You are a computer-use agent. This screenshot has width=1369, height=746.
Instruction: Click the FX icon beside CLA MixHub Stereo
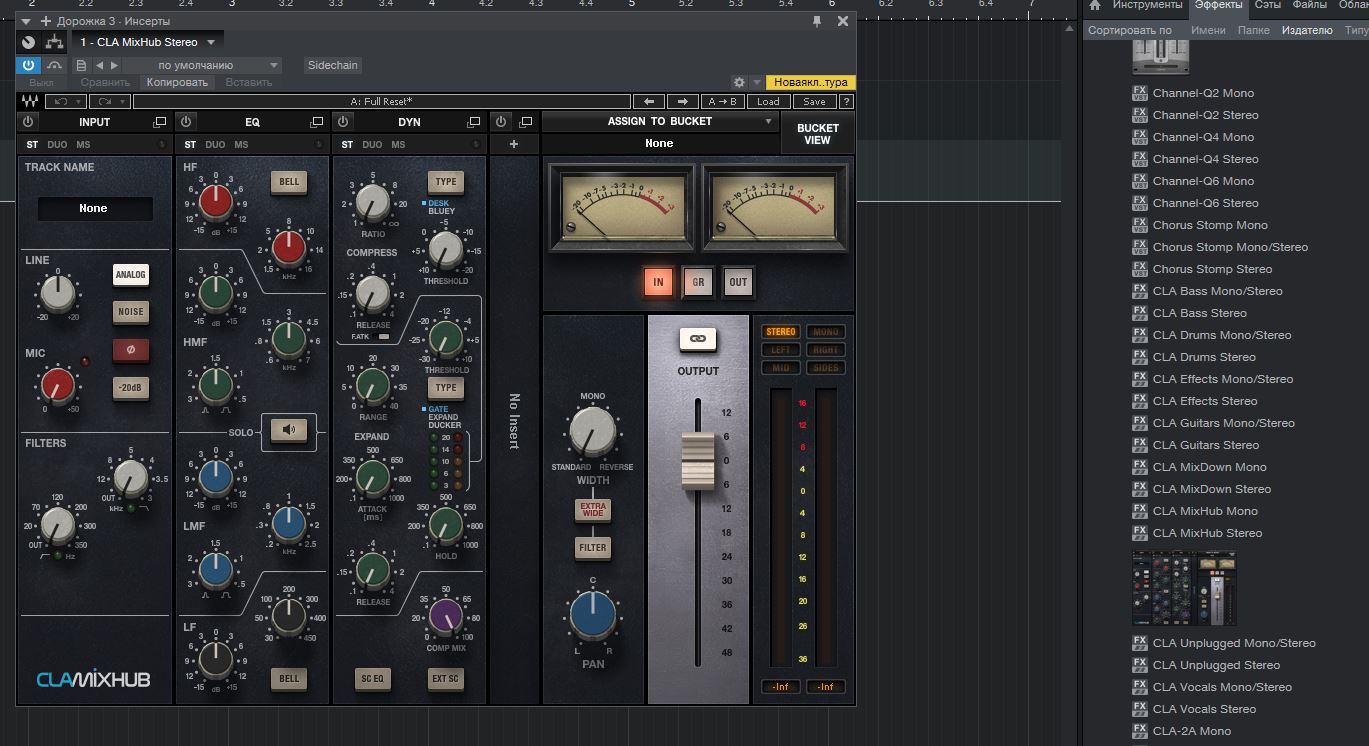pyautogui.click(x=1140, y=533)
